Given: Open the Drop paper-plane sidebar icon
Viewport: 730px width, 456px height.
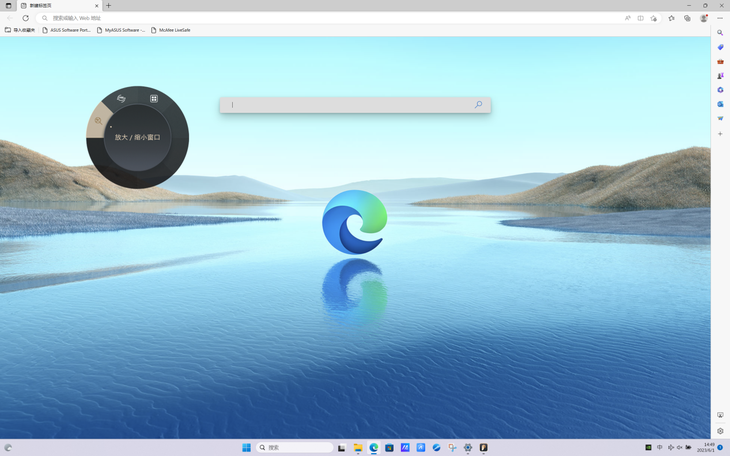Looking at the screenshot, I should click(x=720, y=118).
